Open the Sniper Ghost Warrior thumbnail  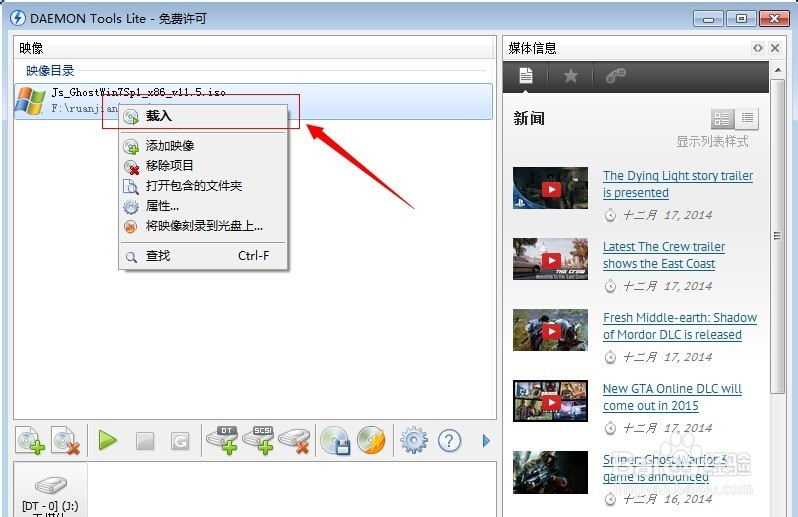pyautogui.click(x=550, y=472)
